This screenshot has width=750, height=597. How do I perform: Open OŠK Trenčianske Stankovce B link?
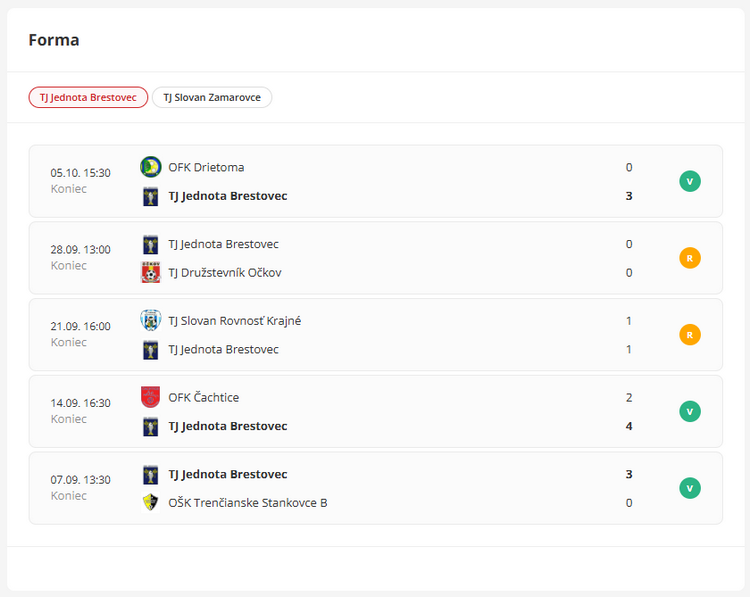(x=247, y=502)
